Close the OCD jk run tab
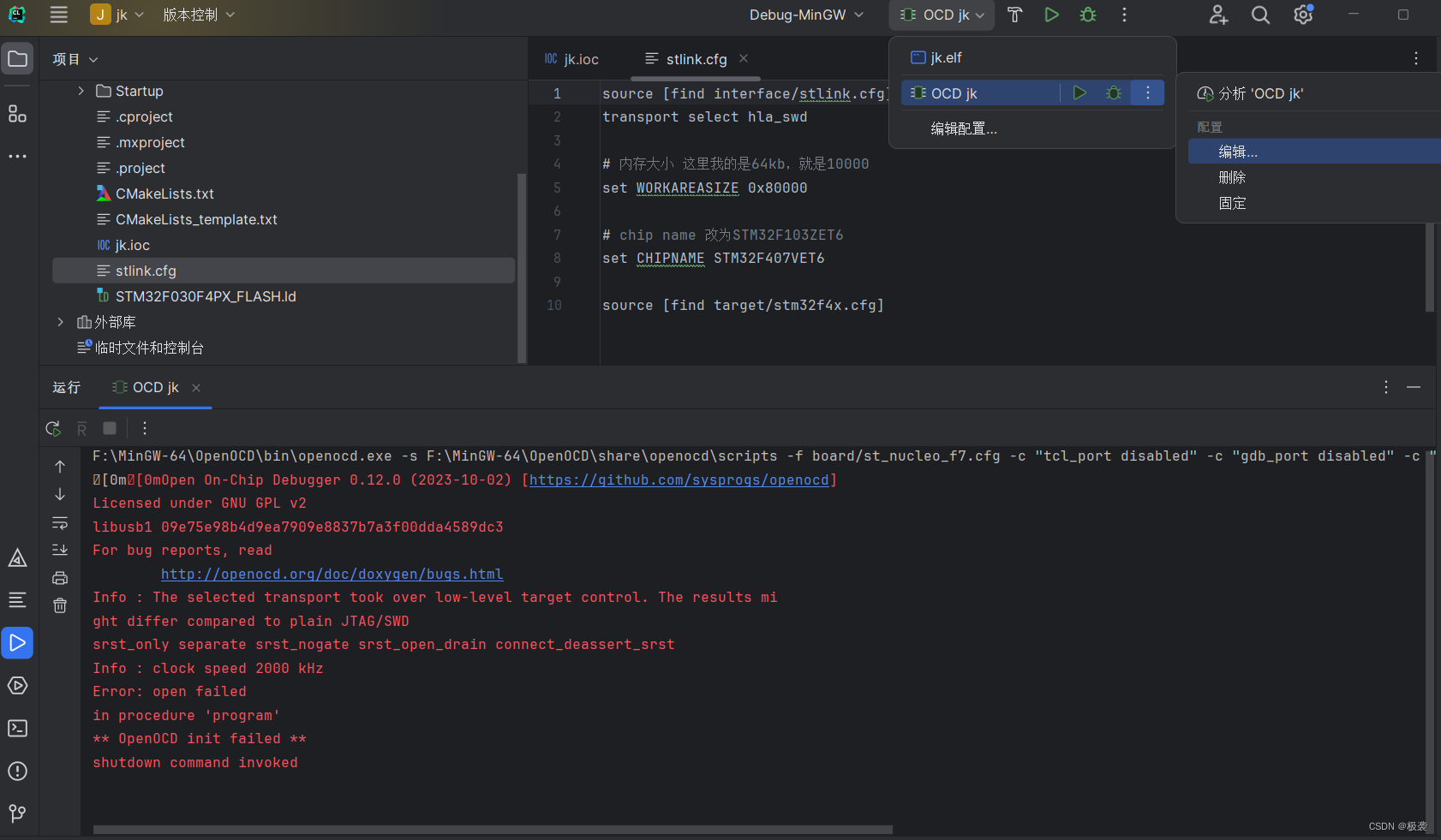This screenshot has height=840, width=1441. click(x=196, y=388)
